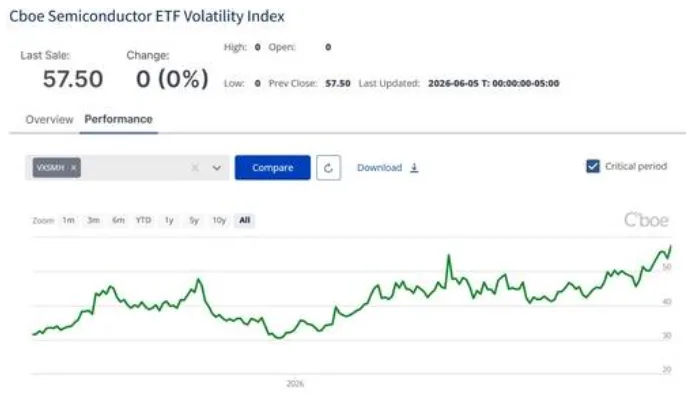This screenshot has width=696, height=397.
Task: Select the 10y zoom range
Action: click(x=219, y=220)
